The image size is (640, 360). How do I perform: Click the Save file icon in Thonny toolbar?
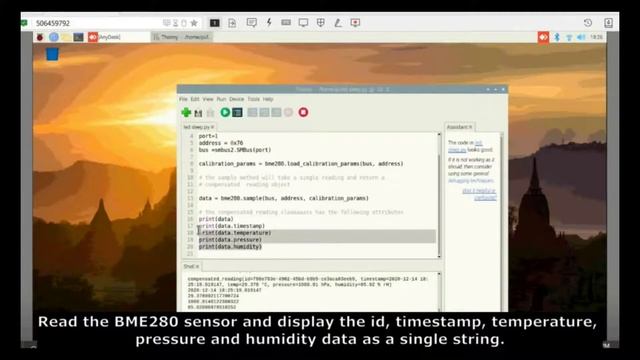point(210,113)
